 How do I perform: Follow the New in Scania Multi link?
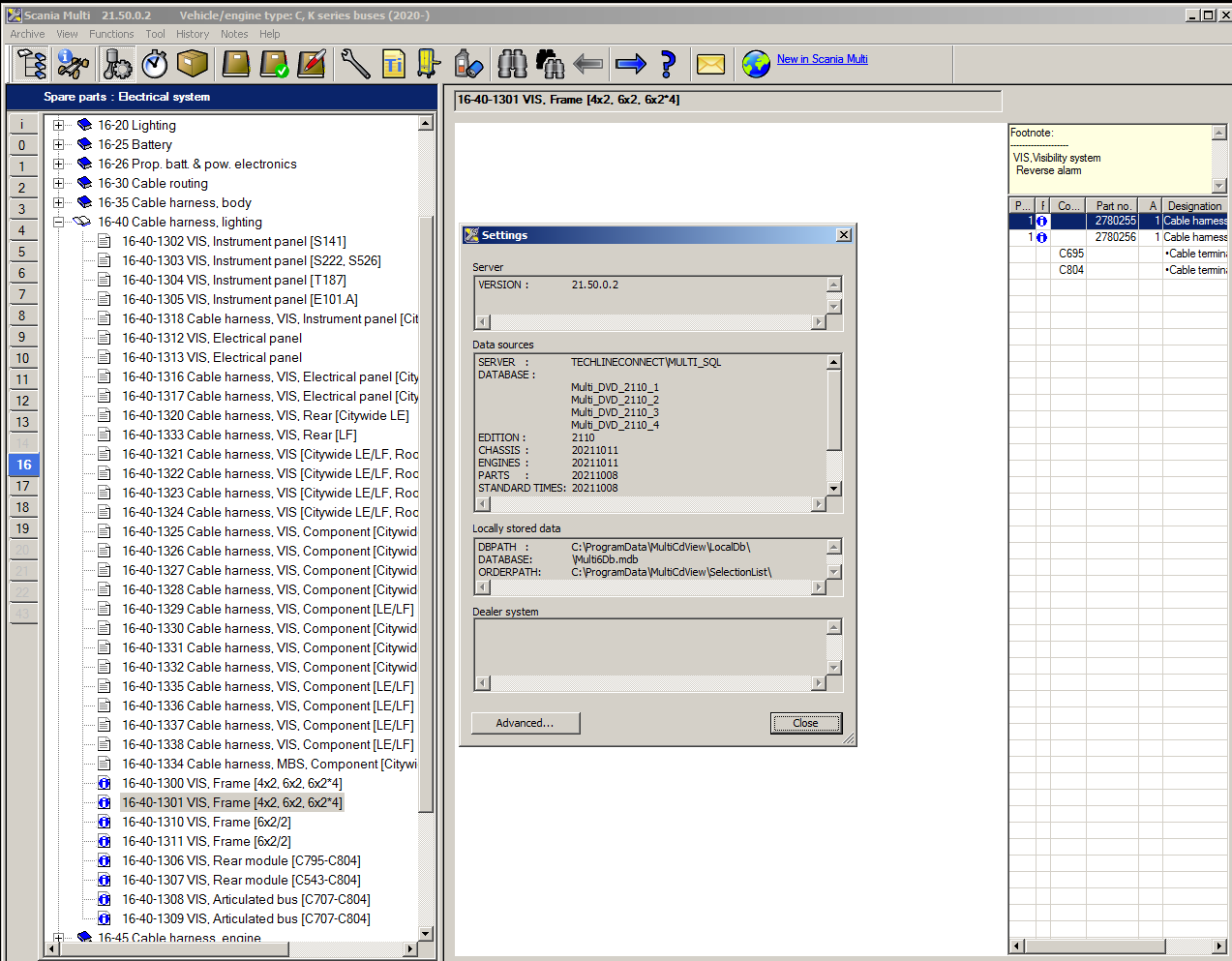point(822,59)
